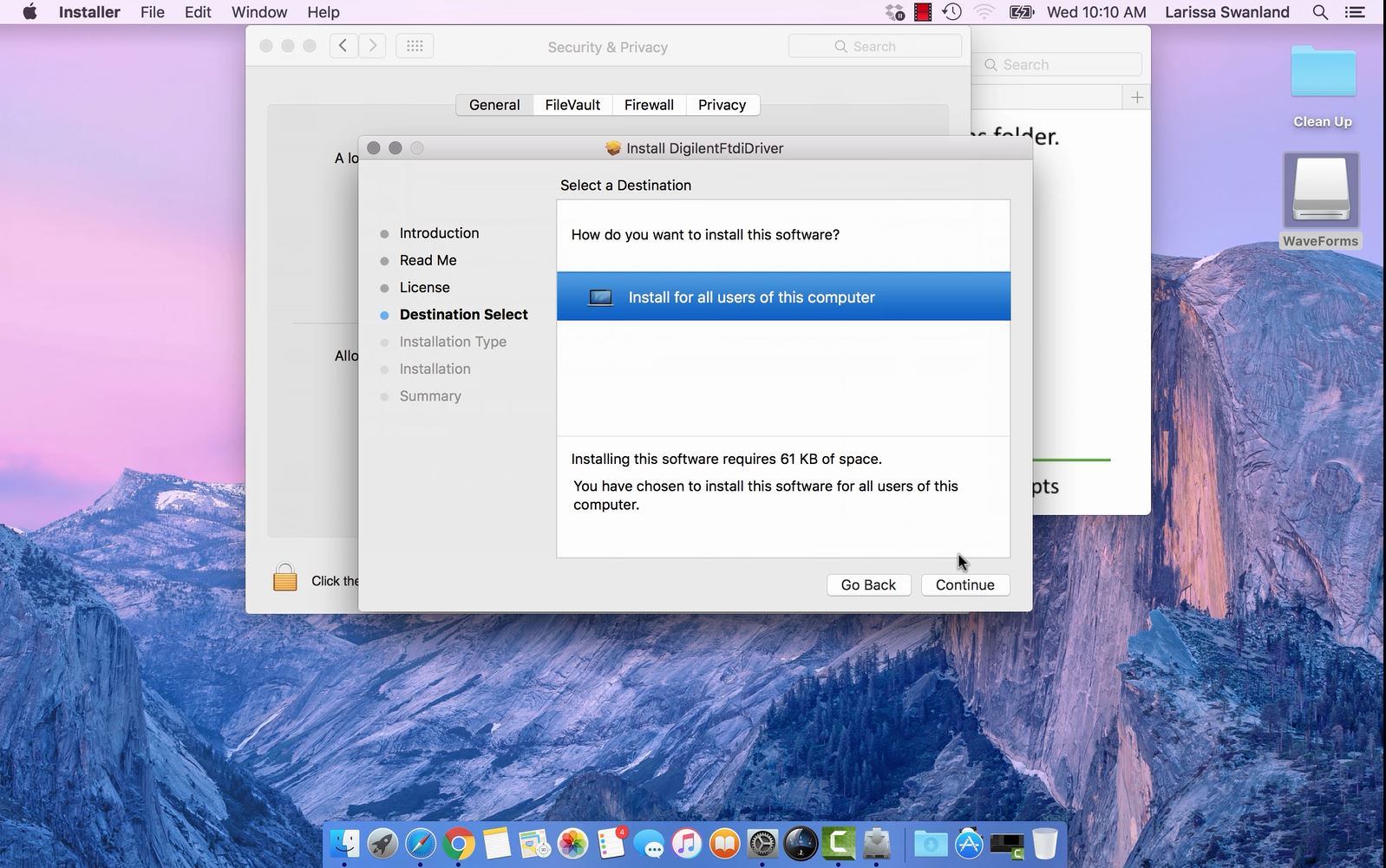
Task: Click the Installer app icon in dock
Action: point(877,843)
